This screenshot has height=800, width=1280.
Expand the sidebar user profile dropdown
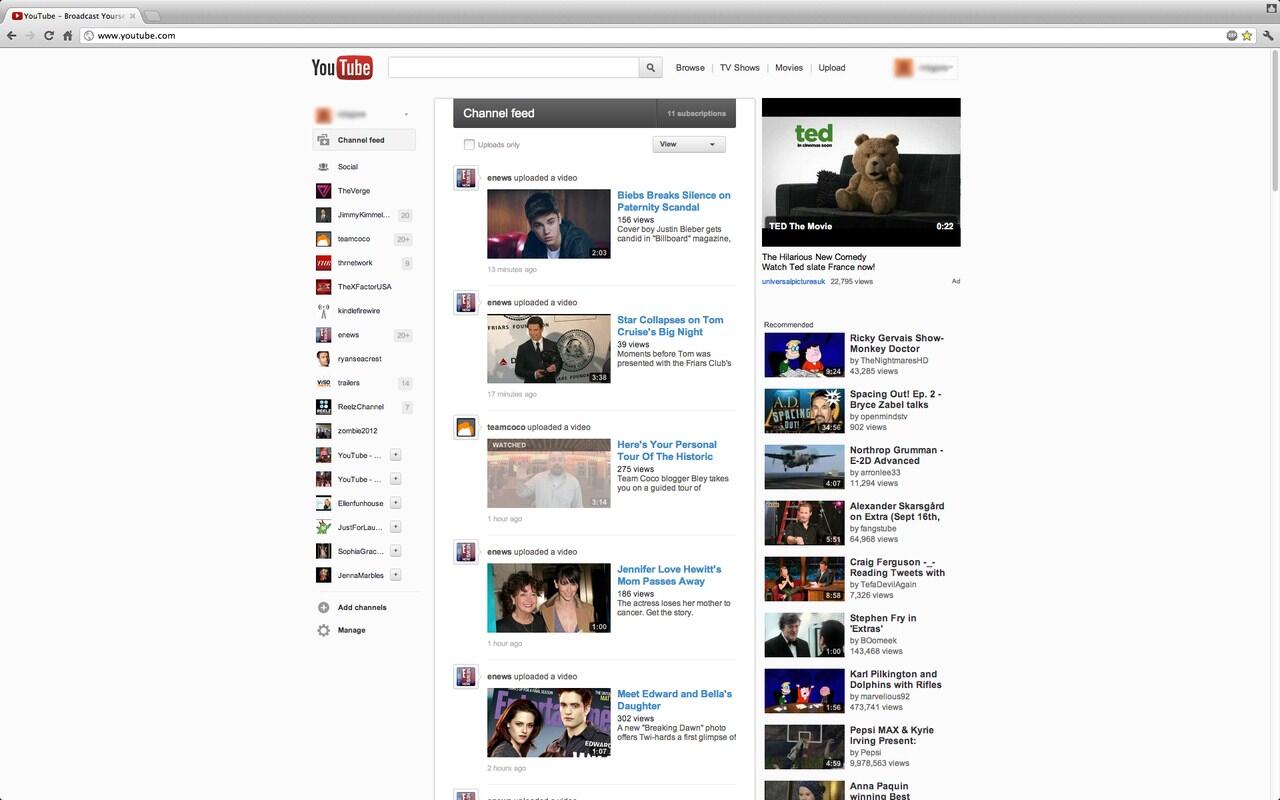[x=406, y=115]
